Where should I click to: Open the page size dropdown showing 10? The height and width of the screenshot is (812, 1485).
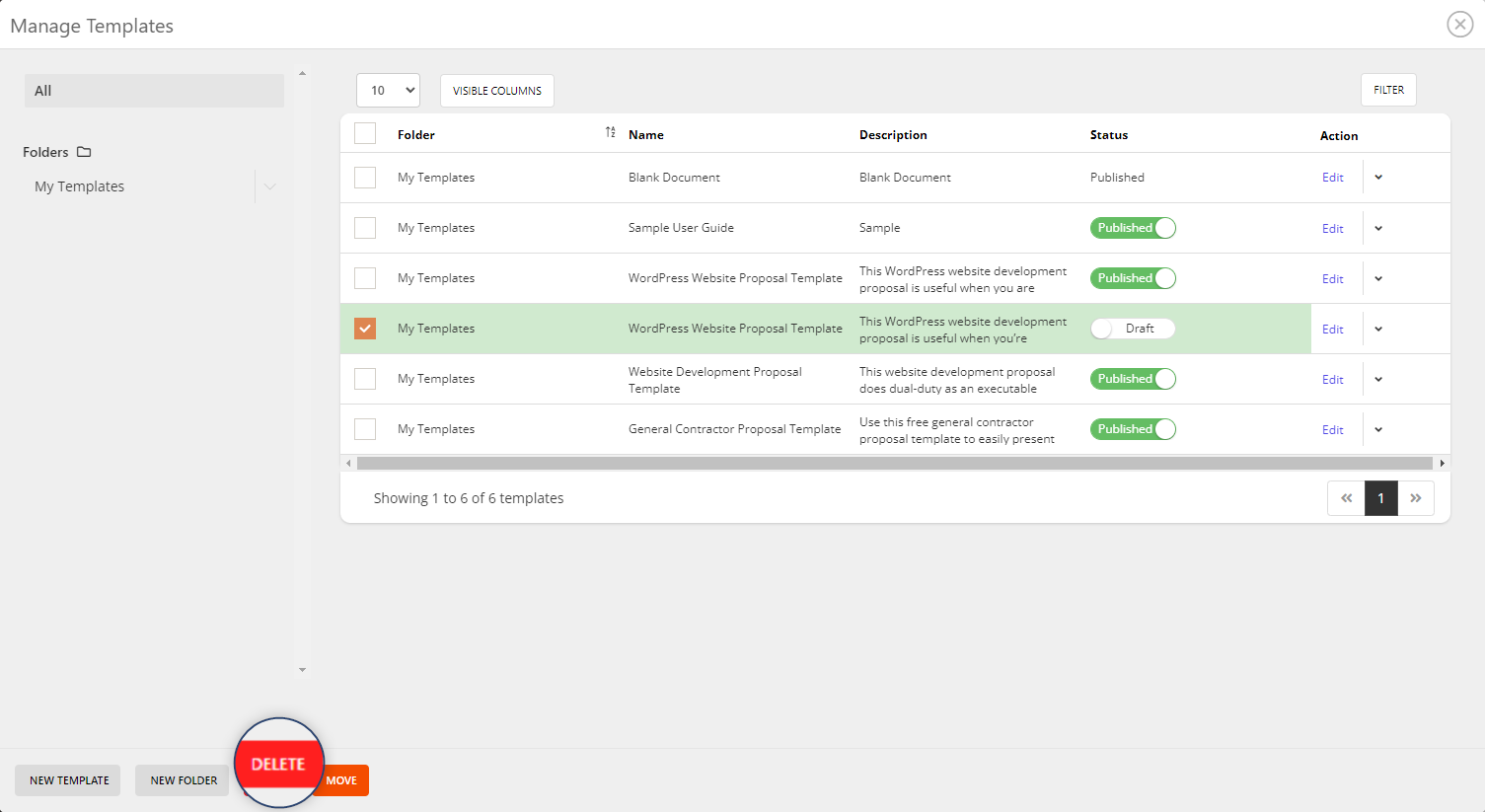pos(388,90)
